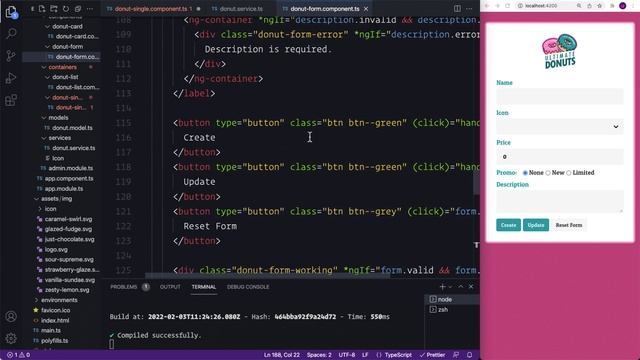Maximize the terminal panel with the chevron up
Viewport: 640px width, 360px height.
(461, 287)
